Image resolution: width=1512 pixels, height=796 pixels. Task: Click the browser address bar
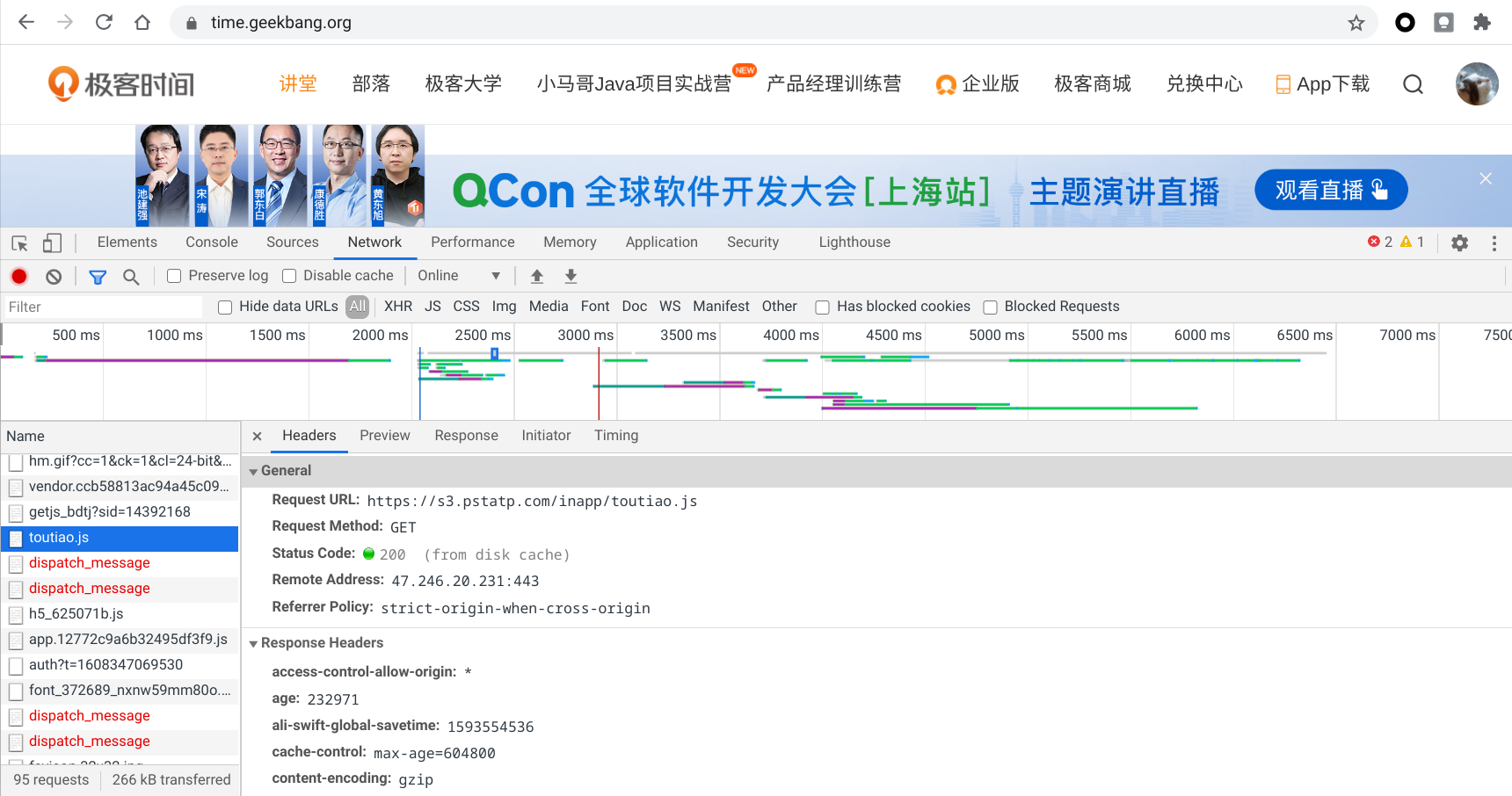[774, 23]
